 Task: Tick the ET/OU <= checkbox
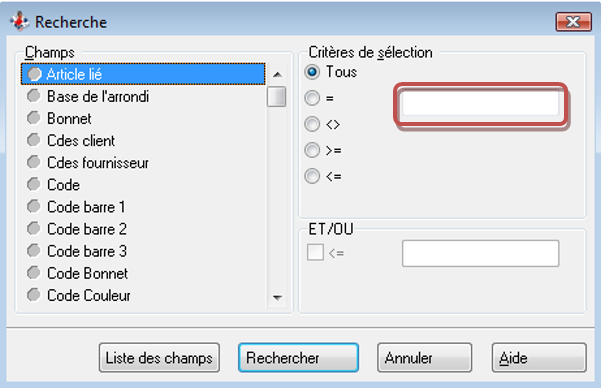coord(315,253)
